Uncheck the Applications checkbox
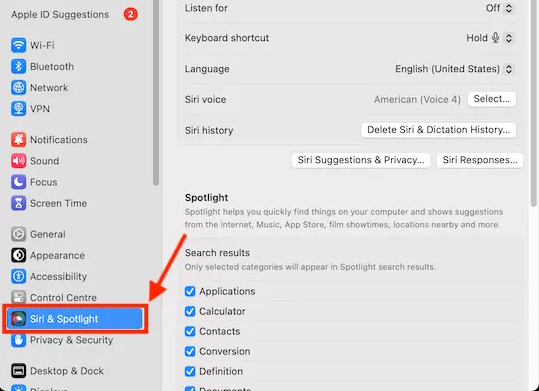The height and width of the screenshot is (391, 539). pos(190,291)
